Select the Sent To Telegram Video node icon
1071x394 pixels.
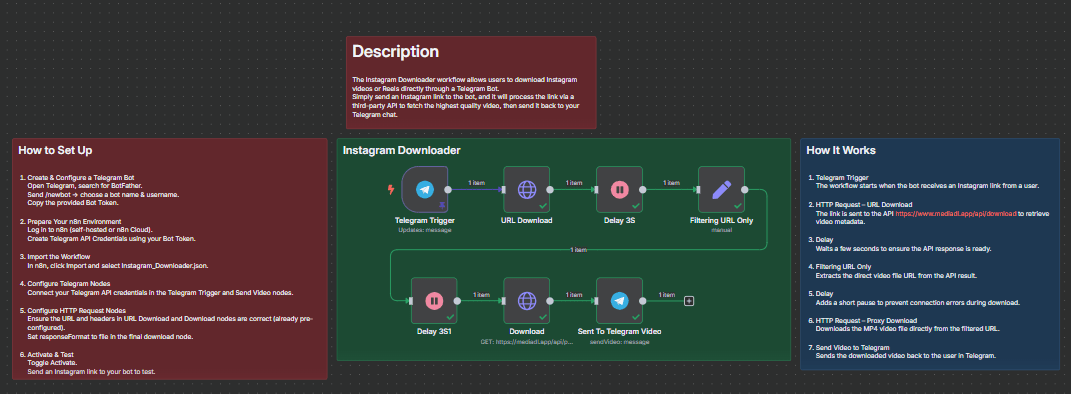pyautogui.click(x=619, y=300)
